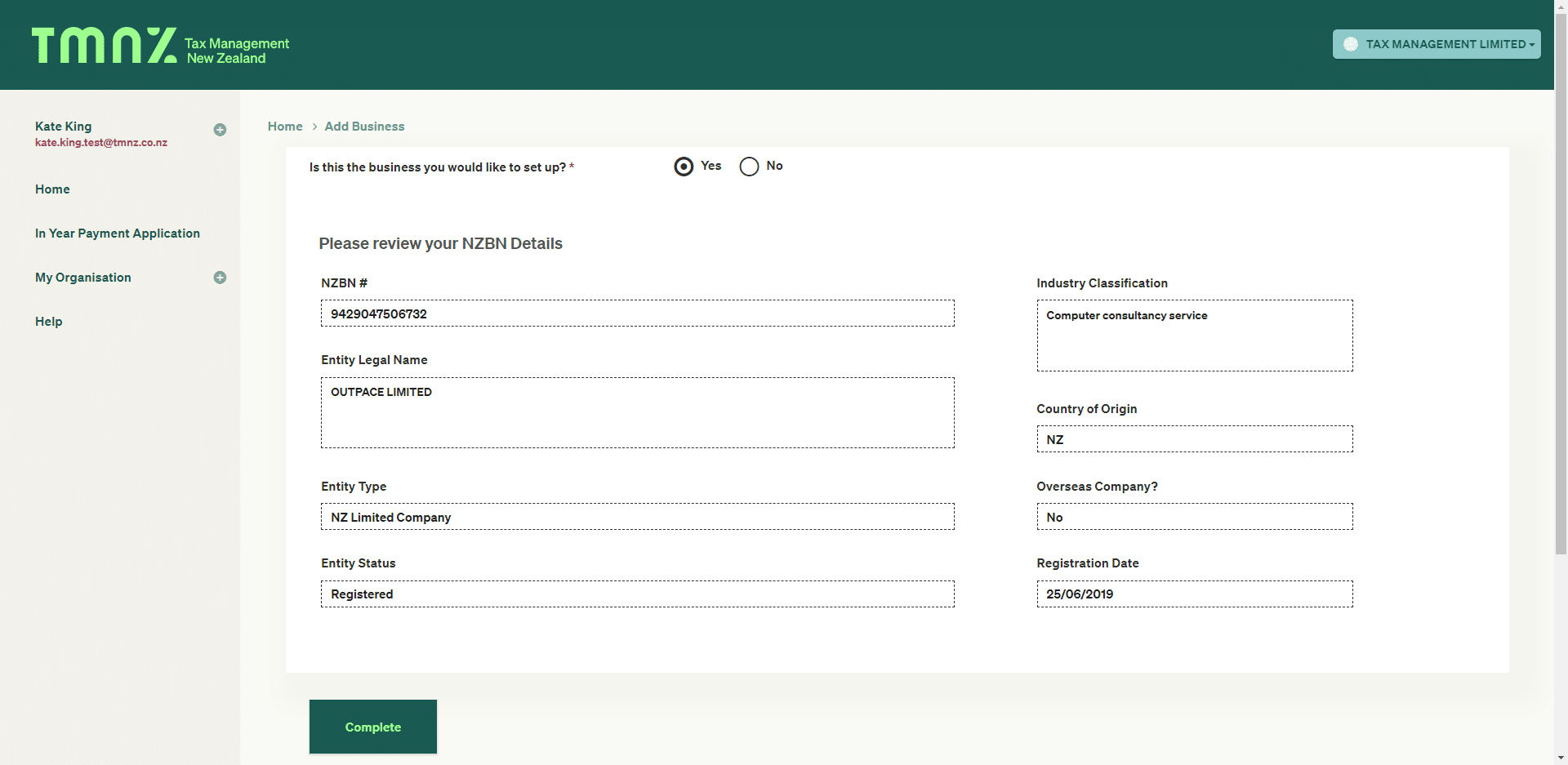Image resolution: width=1568 pixels, height=765 pixels.
Task: Click Add Business breadcrumb
Action: click(364, 127)
